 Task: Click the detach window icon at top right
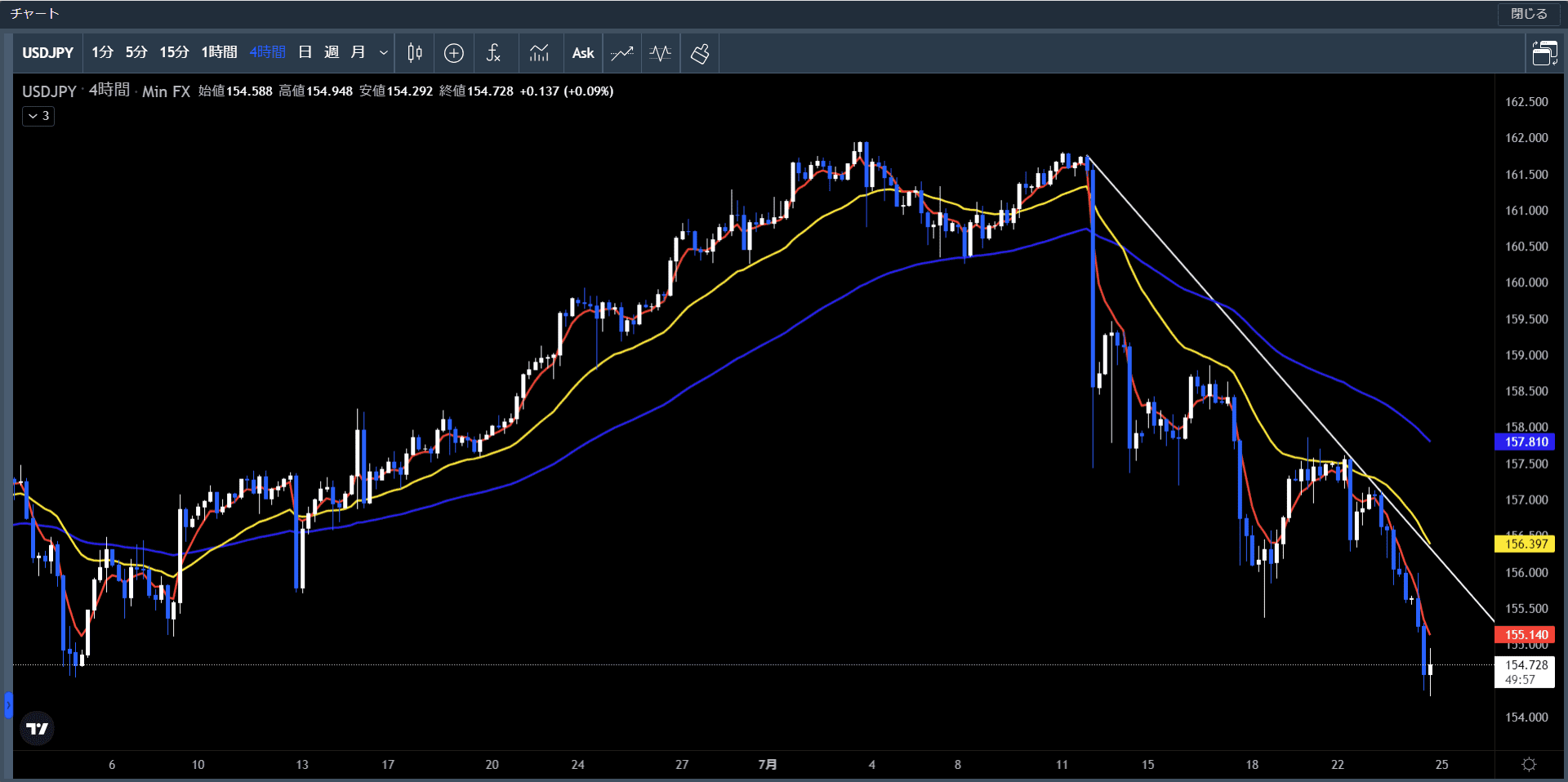(1544, 53)
